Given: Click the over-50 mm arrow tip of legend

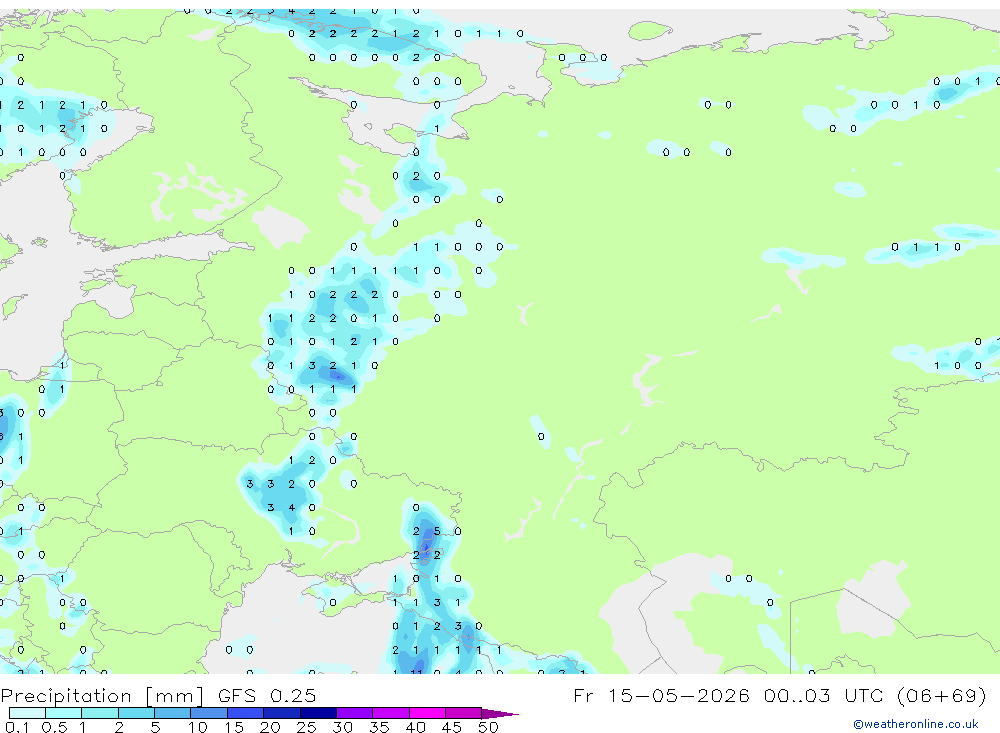Looking at the screenshot, I should tap(500, 713).
